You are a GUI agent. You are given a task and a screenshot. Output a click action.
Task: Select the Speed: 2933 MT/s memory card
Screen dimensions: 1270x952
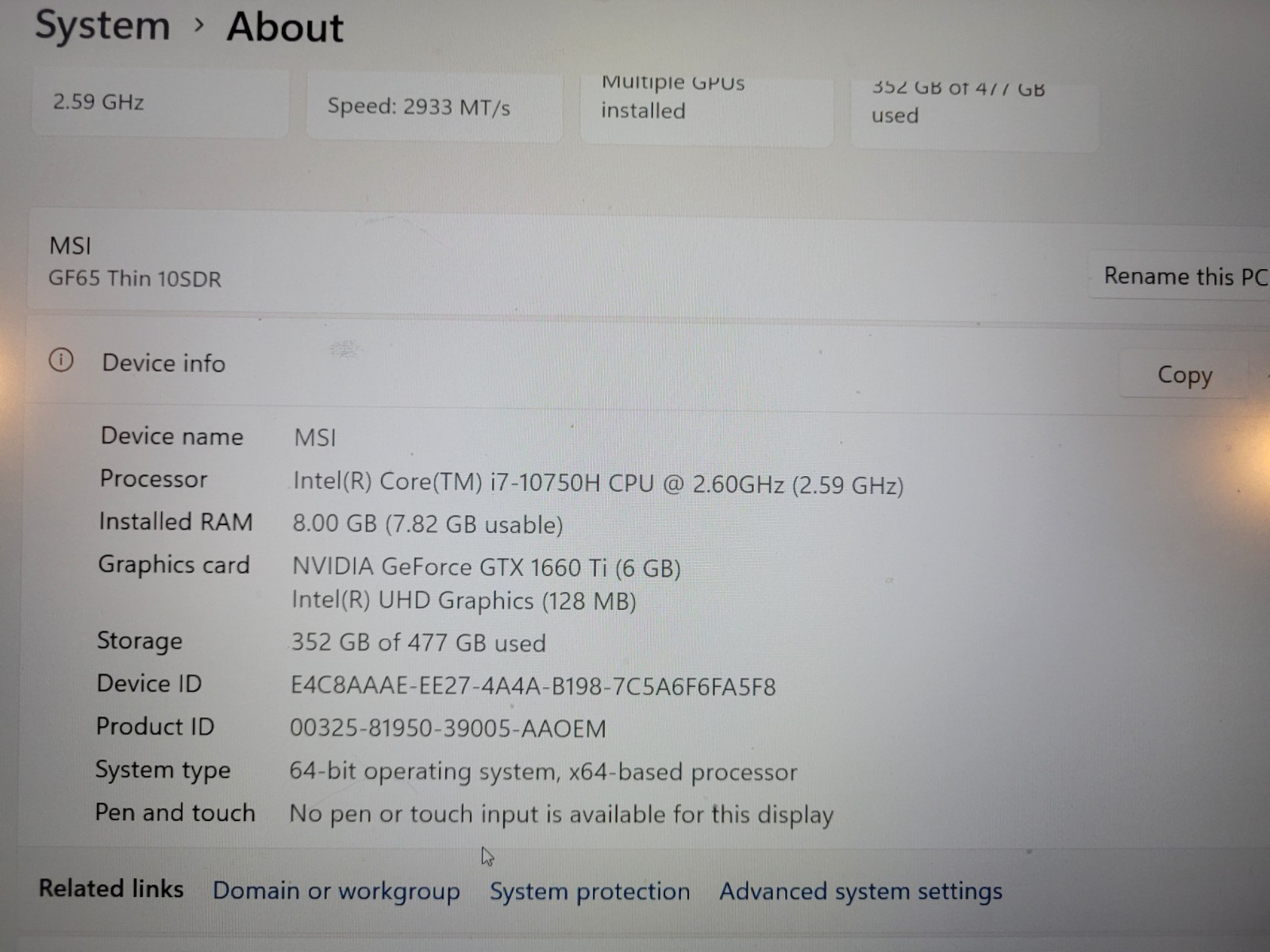[434, 107]
